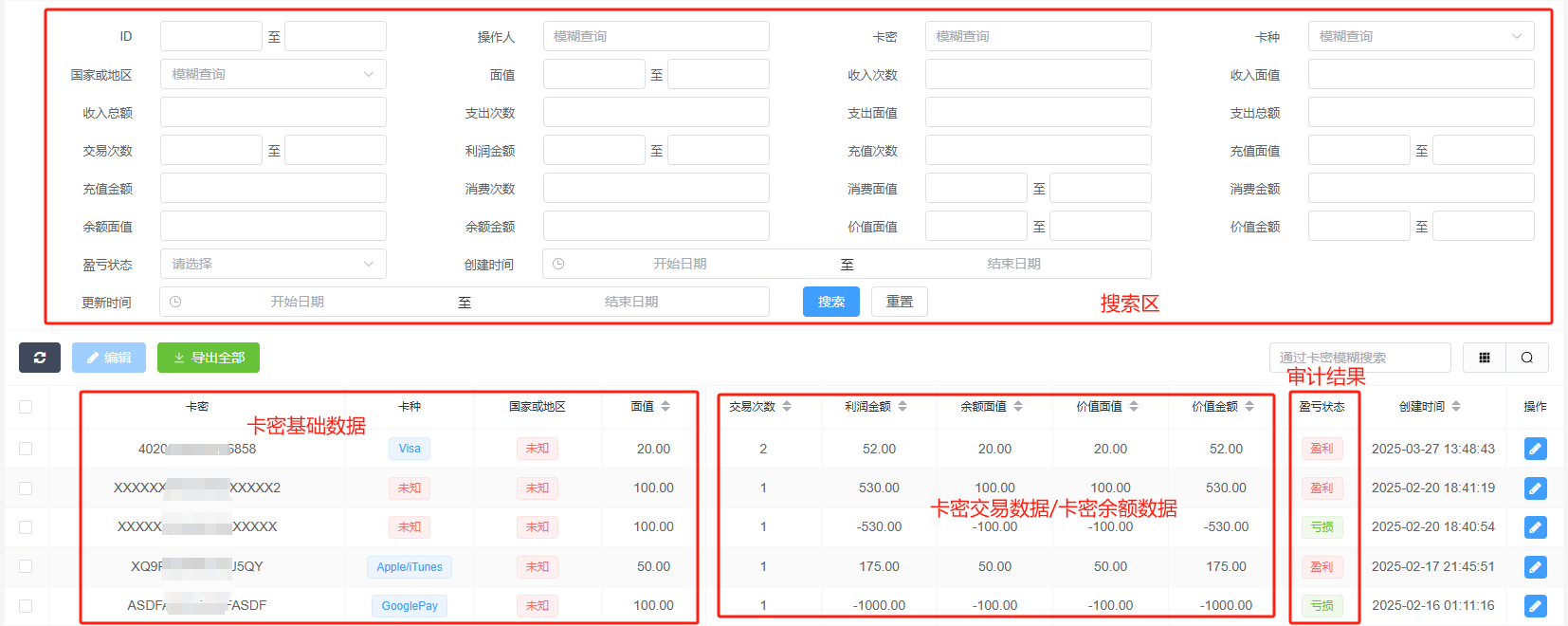This screenshot has height=626, width=1568.
Task: Edit row created 2025-03-27 13:48:43
Action: point(1536,449)
